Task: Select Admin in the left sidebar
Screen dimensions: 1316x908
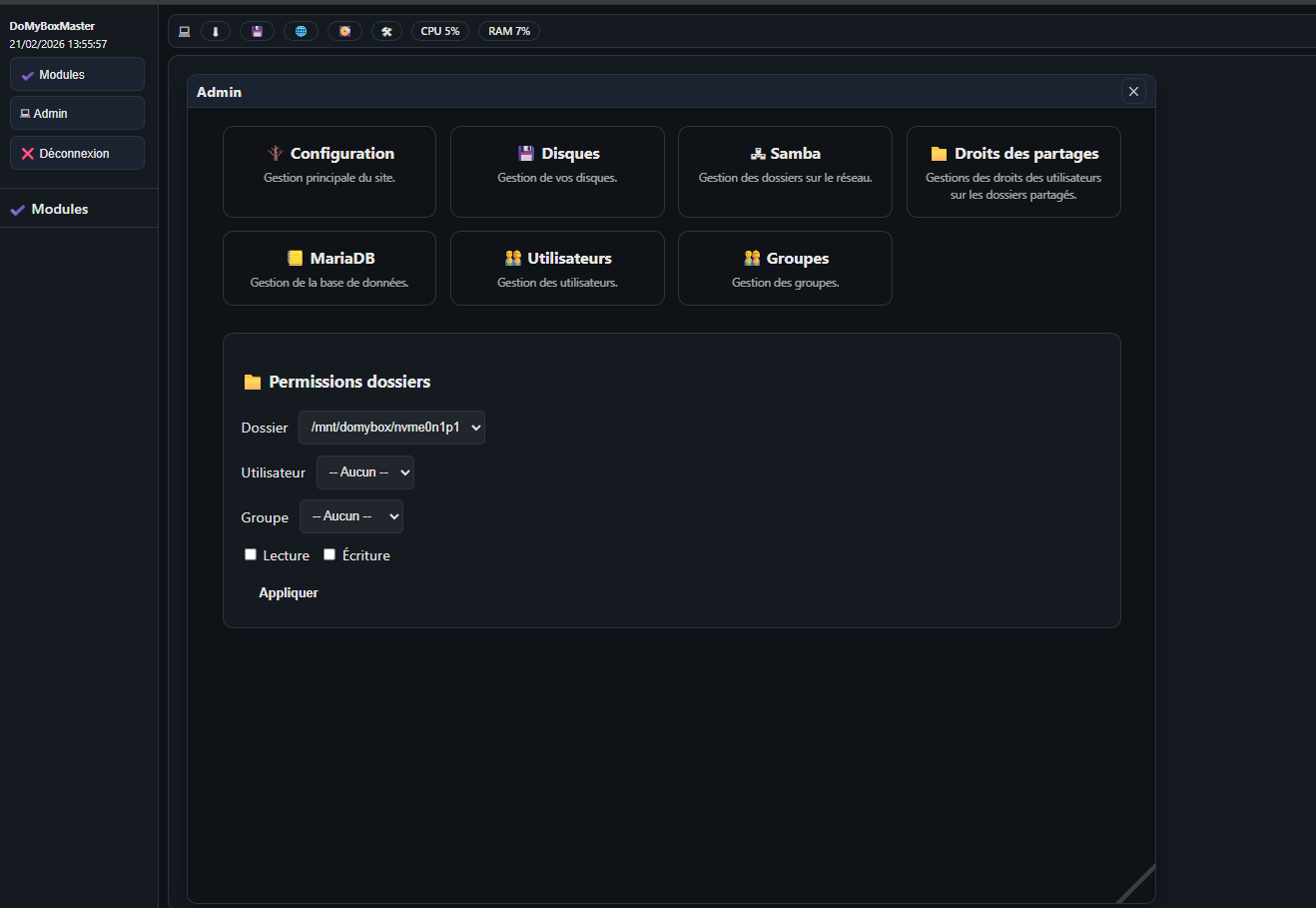Action: 77,114
